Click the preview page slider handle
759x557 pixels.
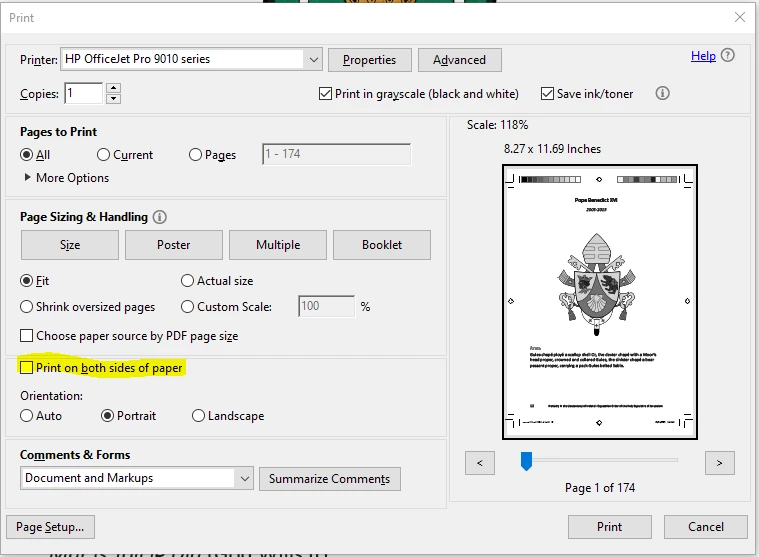tap(526, 461)
